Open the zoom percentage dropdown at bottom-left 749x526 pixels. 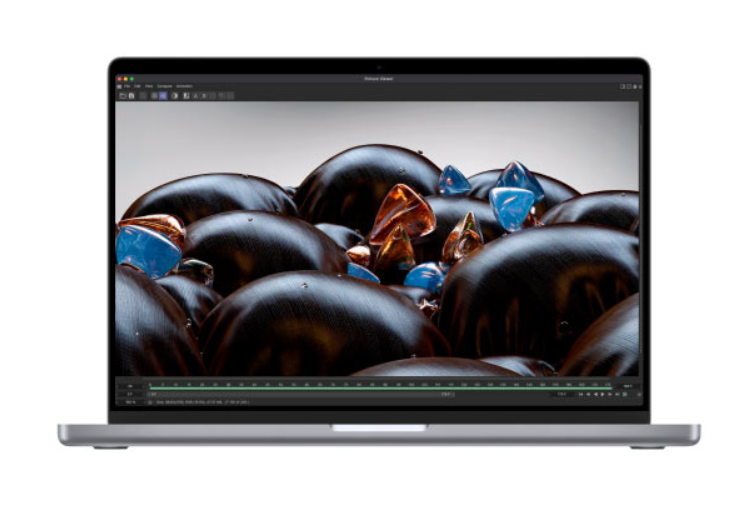pos(131,403)
